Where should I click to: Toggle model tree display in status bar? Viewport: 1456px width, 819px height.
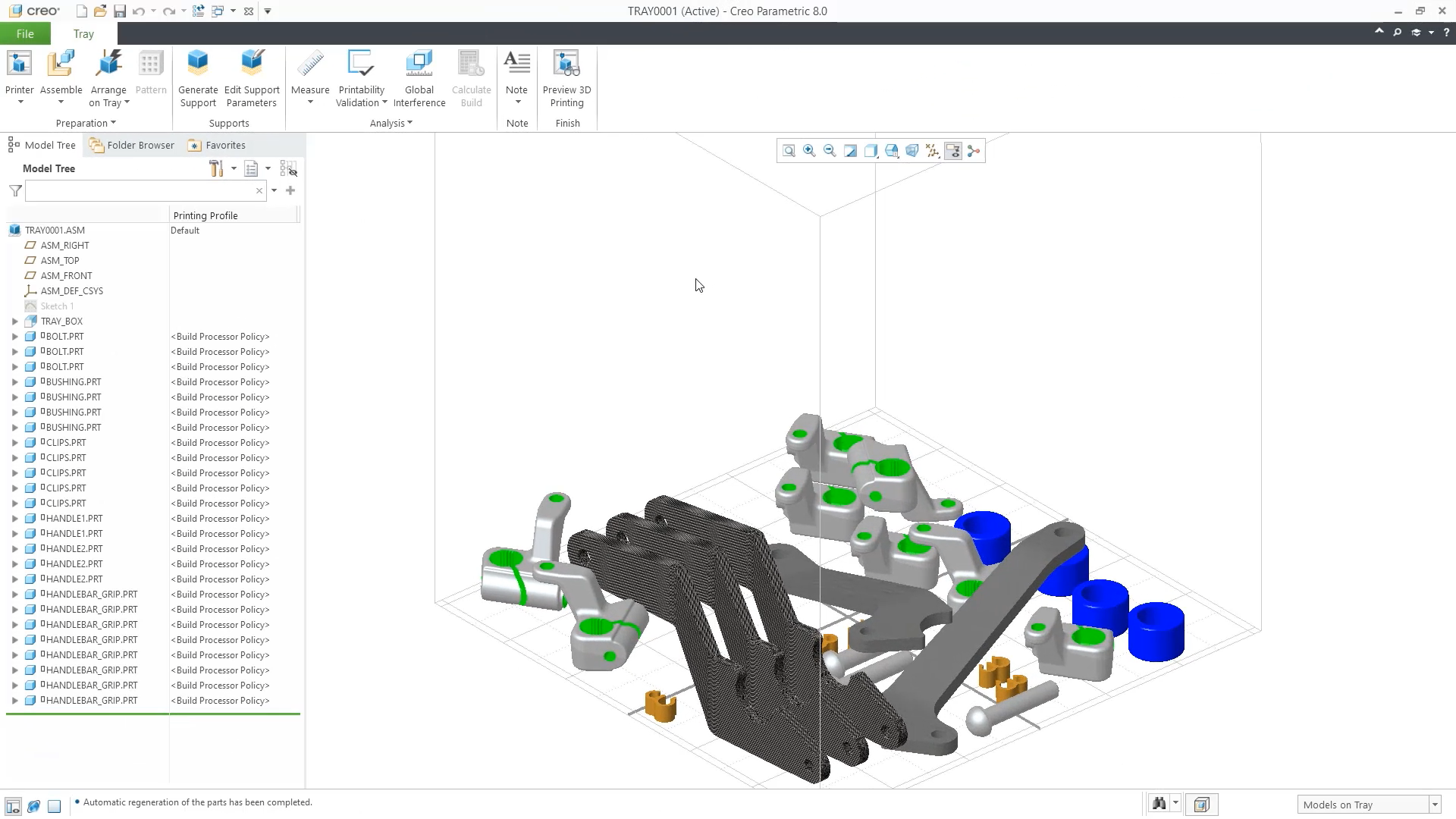tap(13, 805)
